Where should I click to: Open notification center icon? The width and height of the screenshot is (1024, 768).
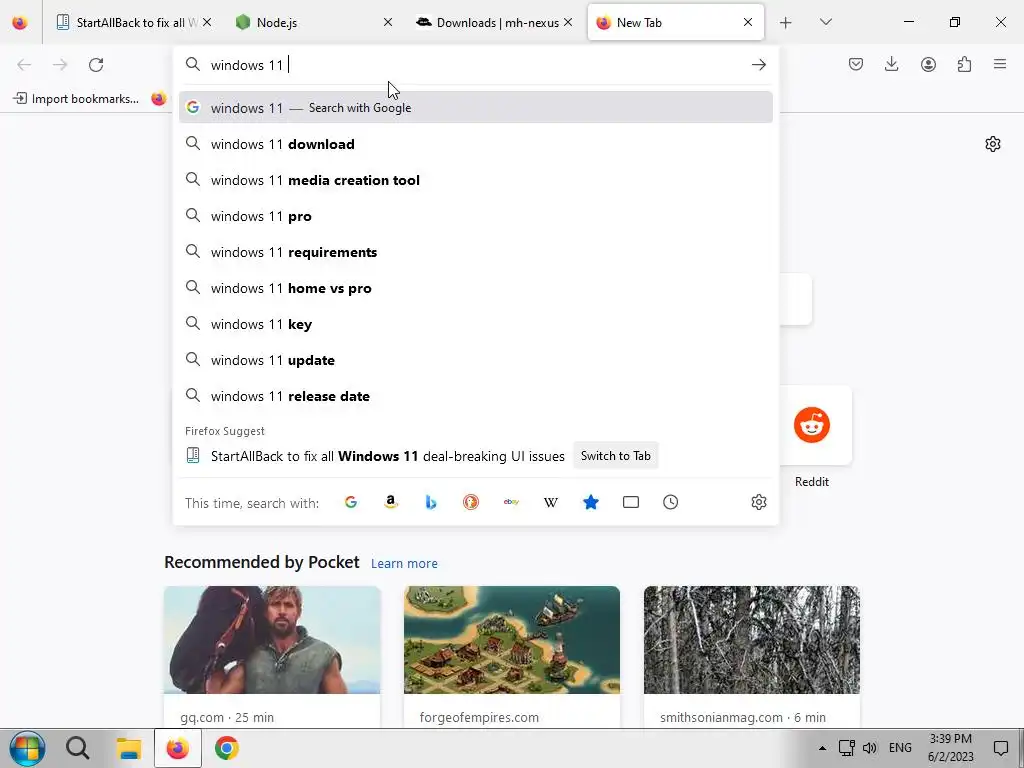pos(1000,748)
